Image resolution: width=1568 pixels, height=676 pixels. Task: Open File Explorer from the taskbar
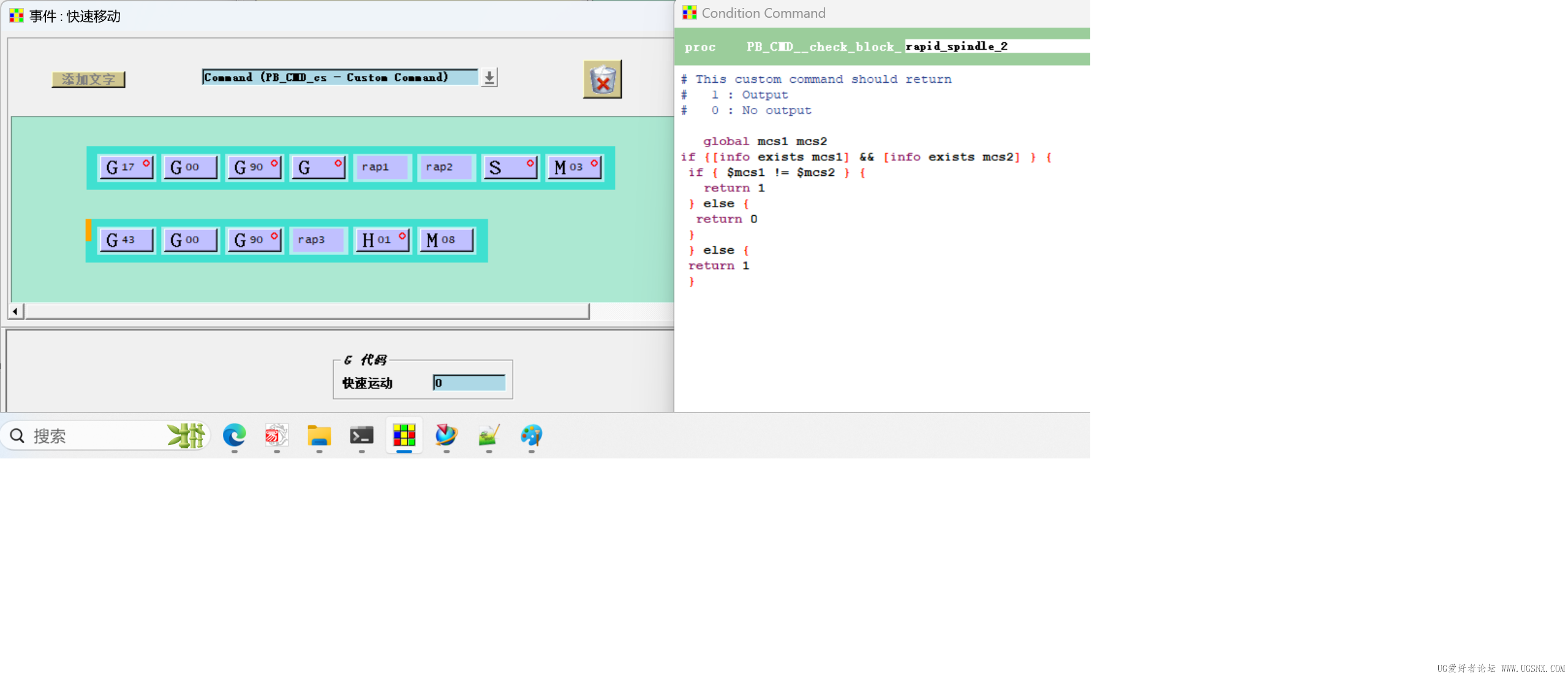click(x=319, y=436)
